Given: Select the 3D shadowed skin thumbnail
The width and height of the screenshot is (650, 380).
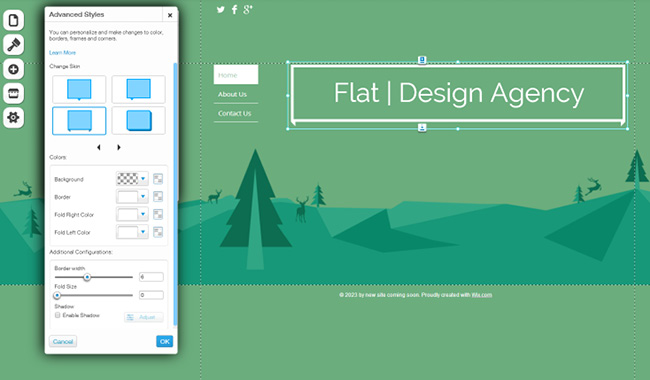Looking at the screenshot, I should (x=138, y=121).
